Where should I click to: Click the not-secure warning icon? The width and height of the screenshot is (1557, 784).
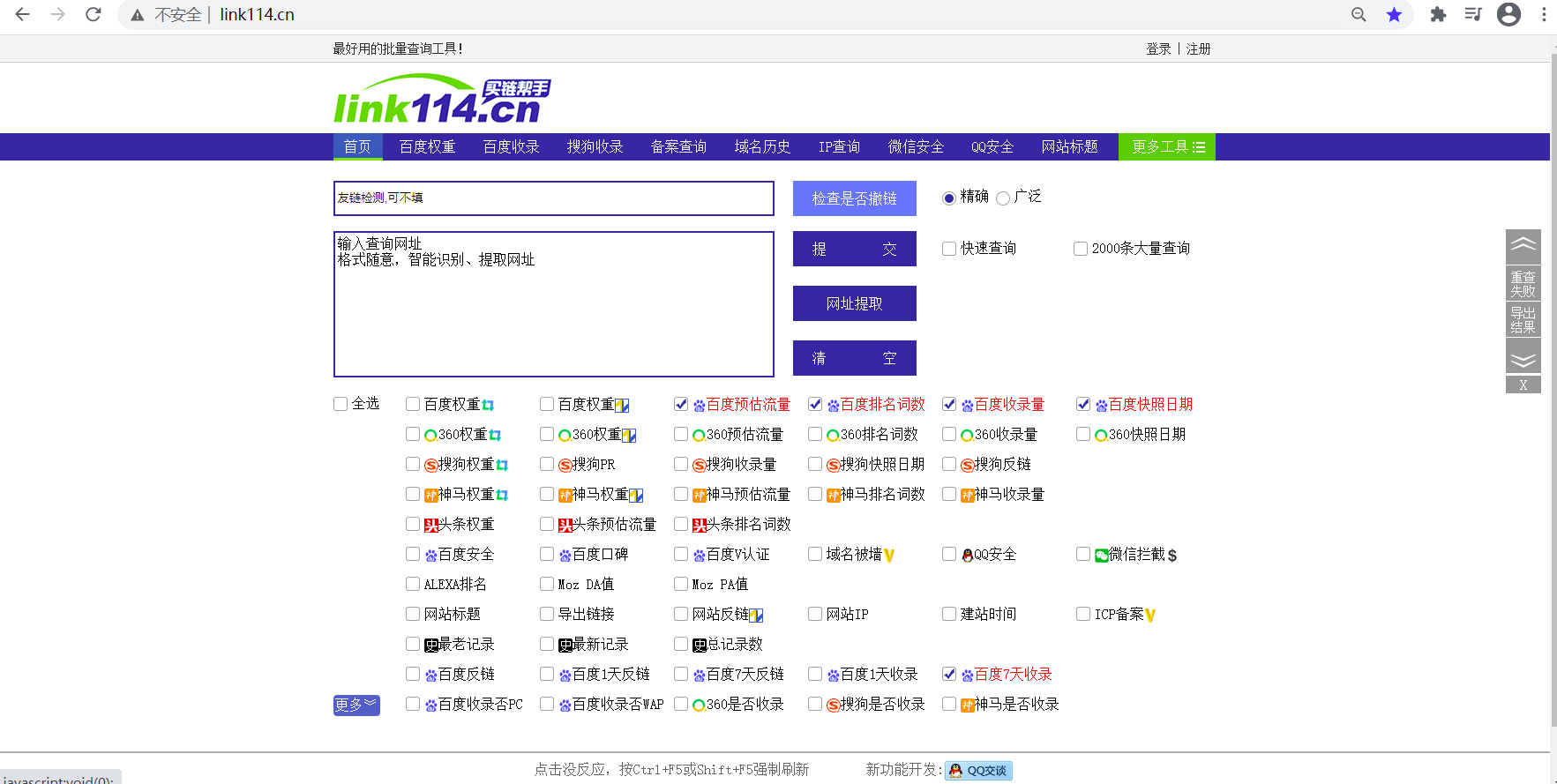pyautogui.click(x=138, y=15)
